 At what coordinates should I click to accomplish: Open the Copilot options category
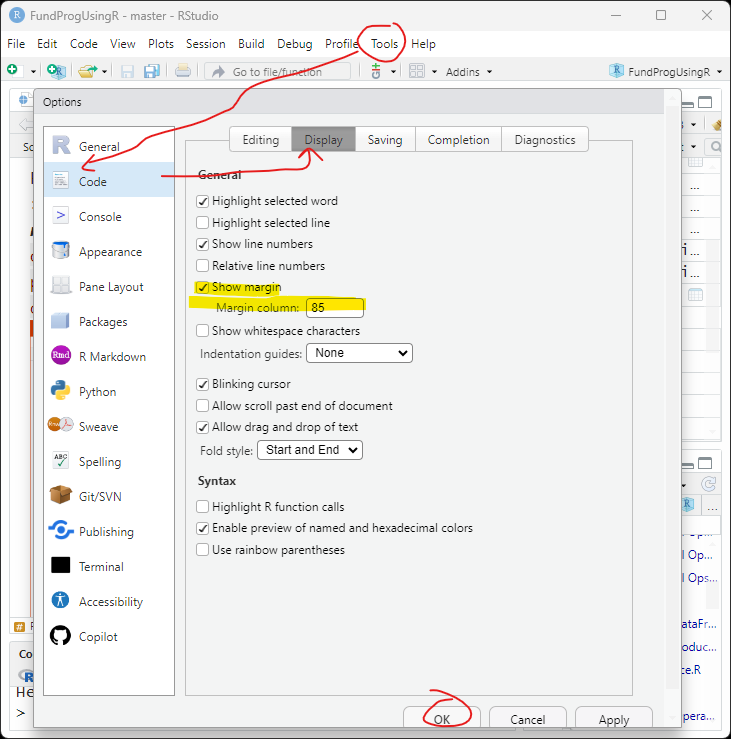pos(109,636)
